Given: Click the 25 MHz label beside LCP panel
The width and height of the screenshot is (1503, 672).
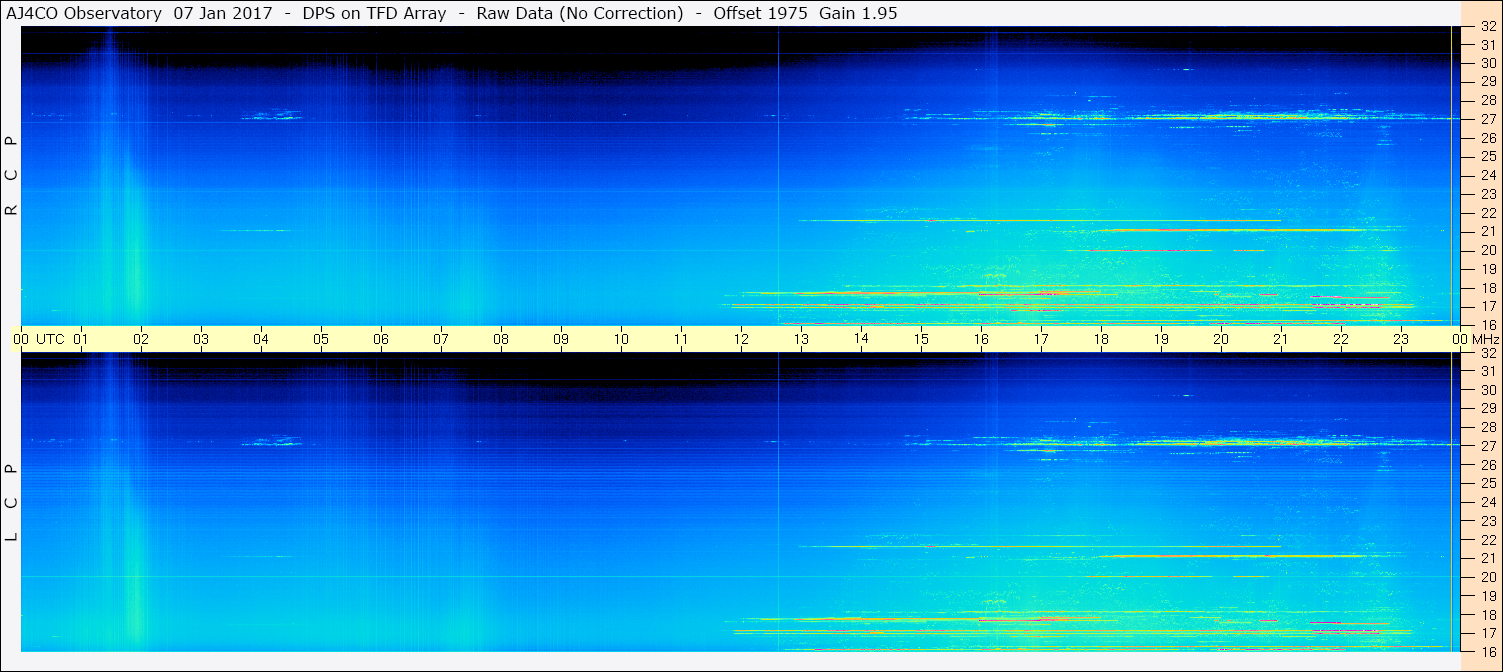Looking at the screenshot, I should [x=1488, y=484].
